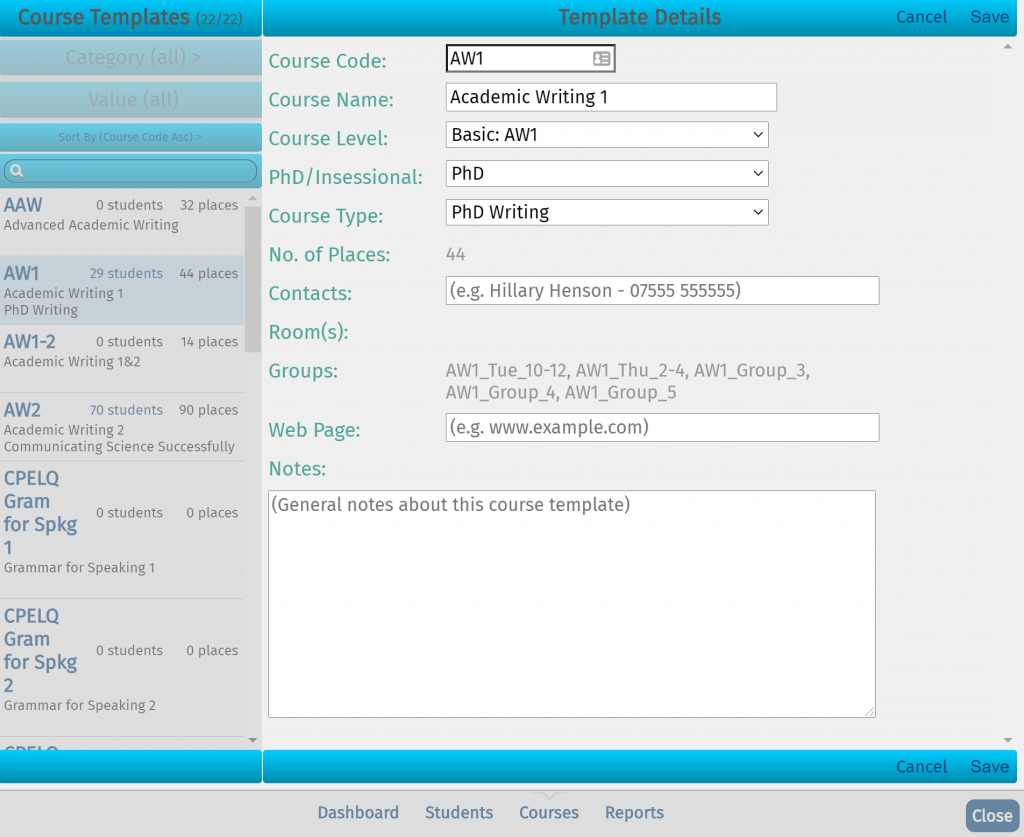
Task: Select the Reports tab
Action: point(634,812)
